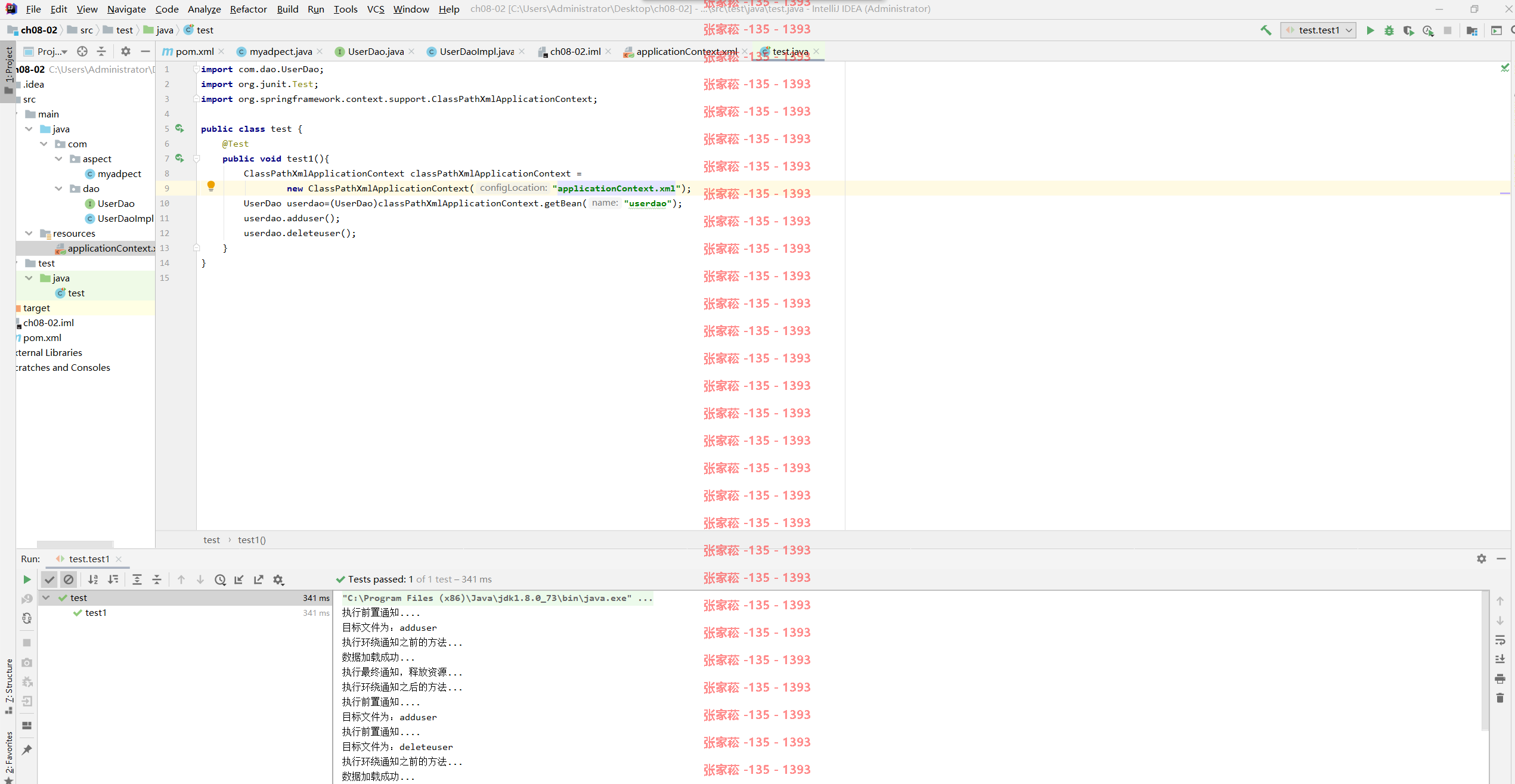Close the UserDao.java tab
Screen dimensions: 1515x784
(x=412, y=52)
